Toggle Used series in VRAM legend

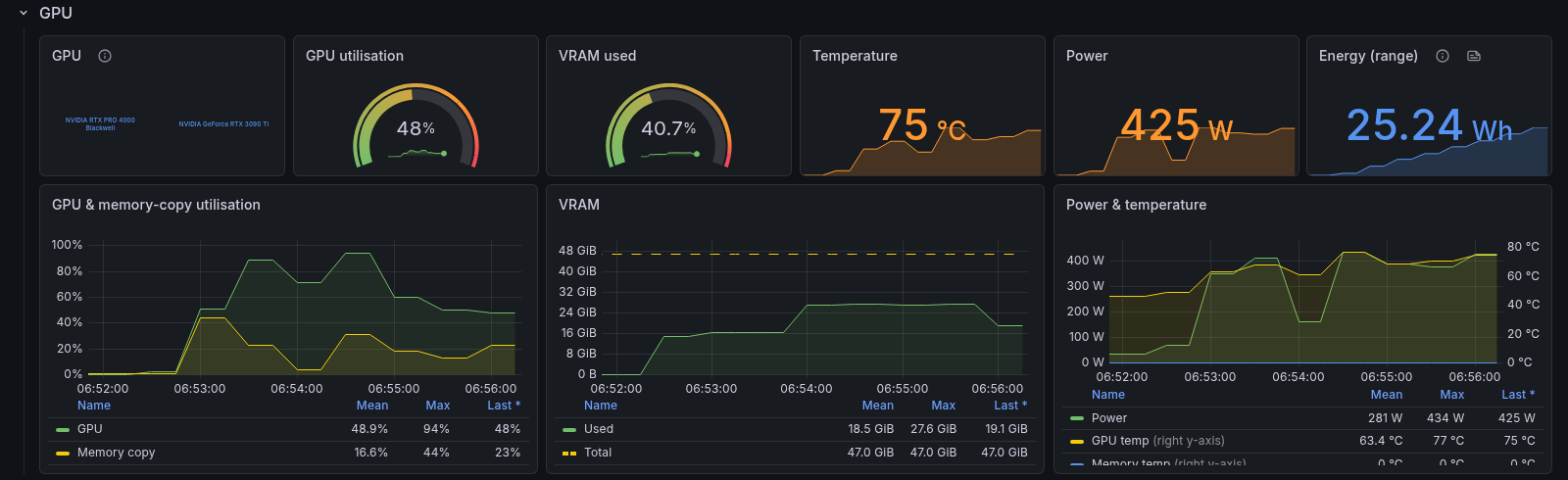(x=599, y=429)
